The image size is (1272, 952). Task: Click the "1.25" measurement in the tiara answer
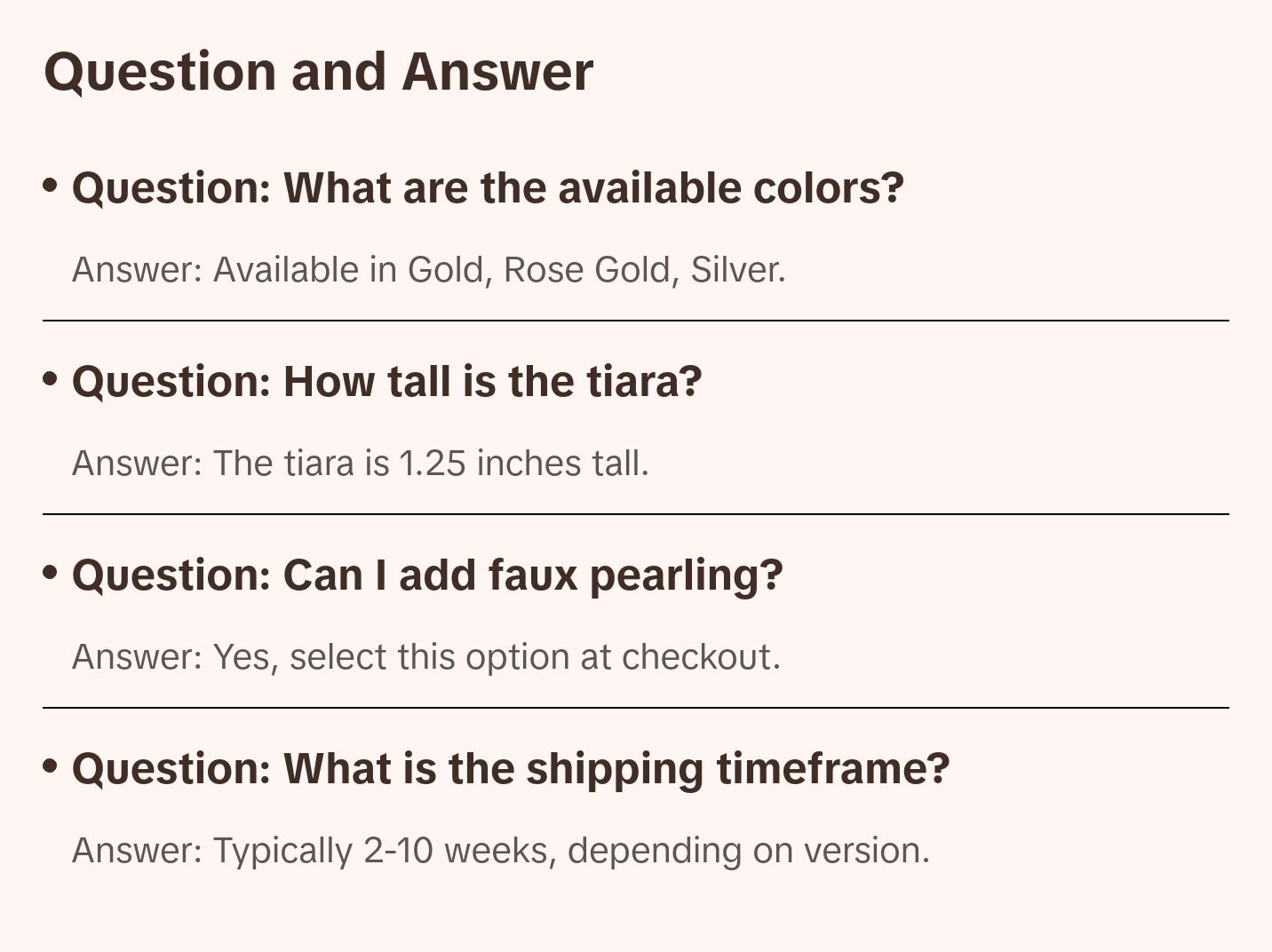pos(432,464)
